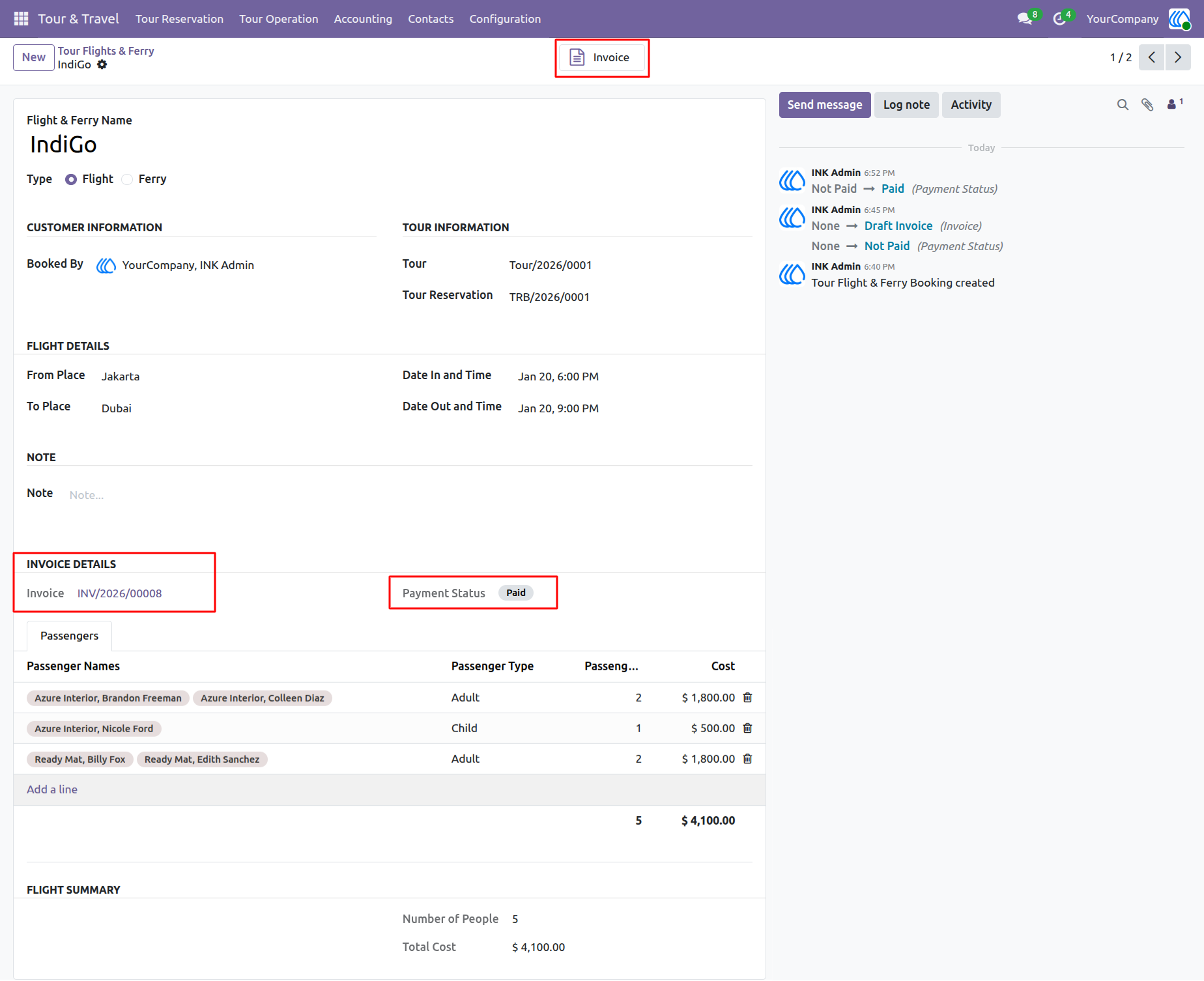Go to the previous record arrow
The image size is (1204, 981).
(1152, 57)
